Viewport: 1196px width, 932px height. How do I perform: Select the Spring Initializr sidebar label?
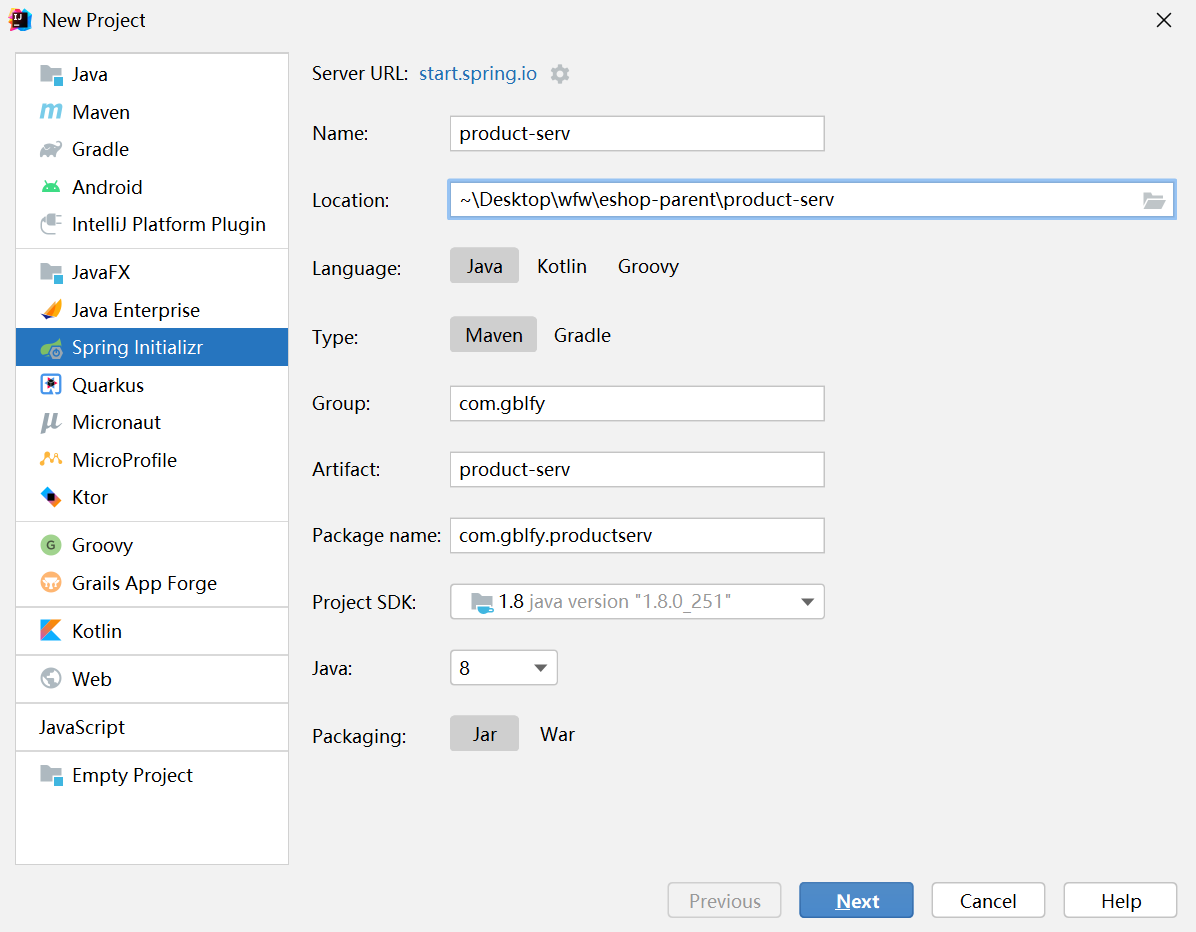click(137, 348)
